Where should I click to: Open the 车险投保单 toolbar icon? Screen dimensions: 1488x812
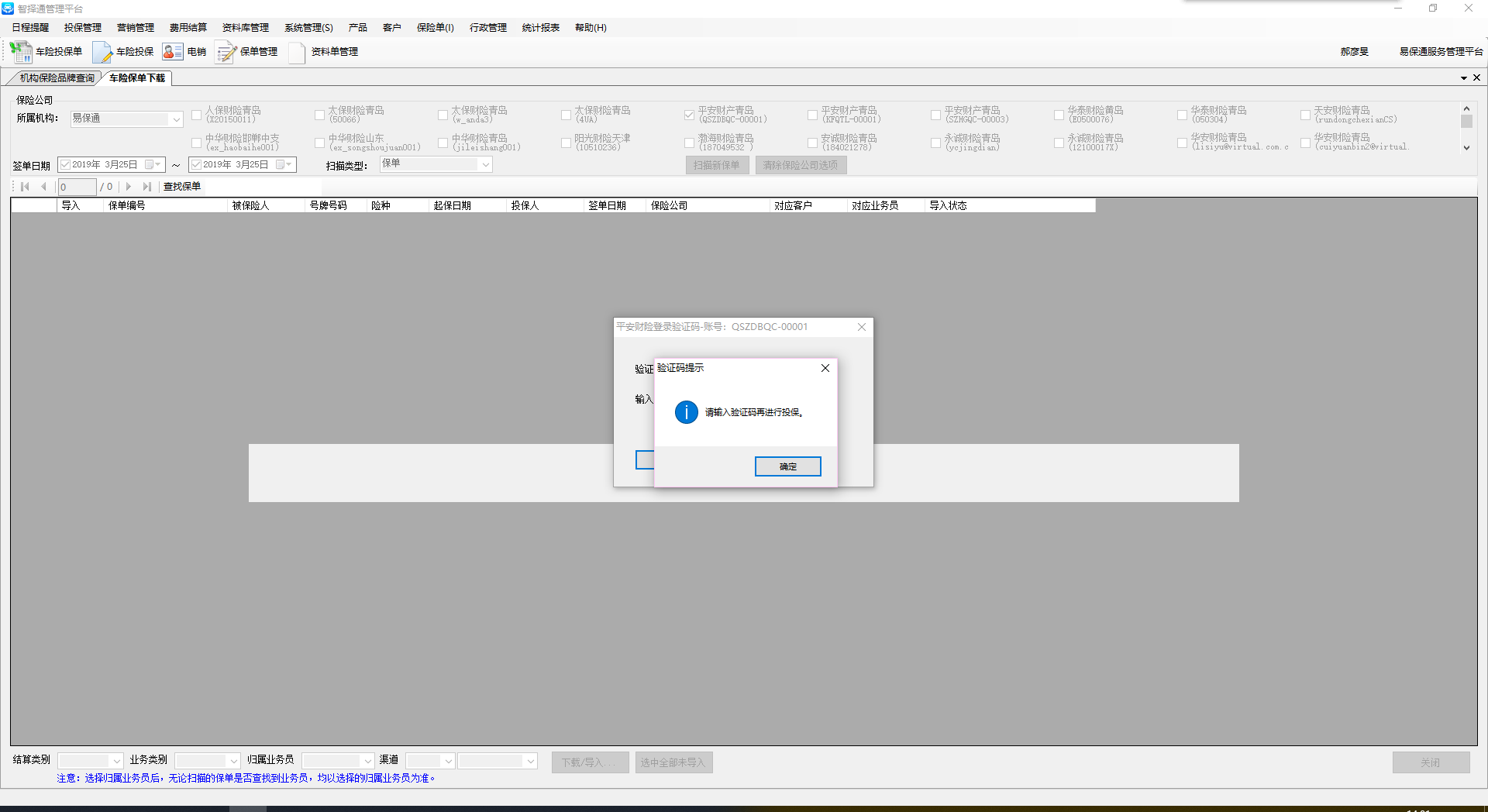tap(46, 52)
